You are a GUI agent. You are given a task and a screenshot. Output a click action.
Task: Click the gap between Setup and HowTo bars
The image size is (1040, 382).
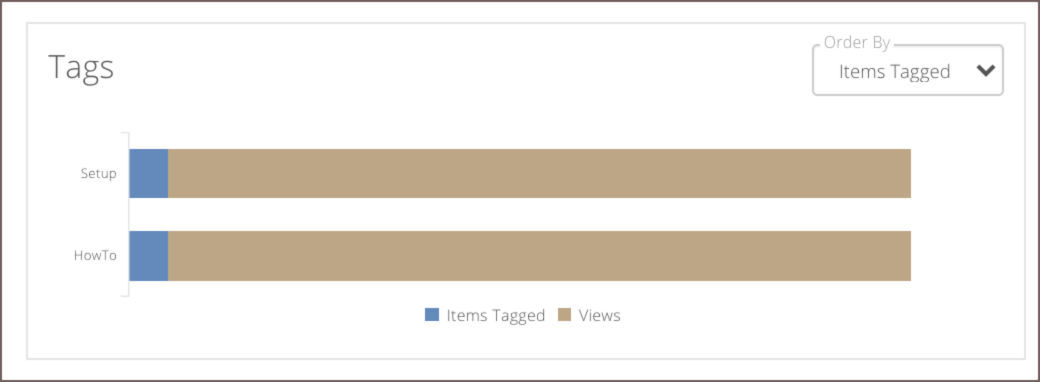click(520, 215)
